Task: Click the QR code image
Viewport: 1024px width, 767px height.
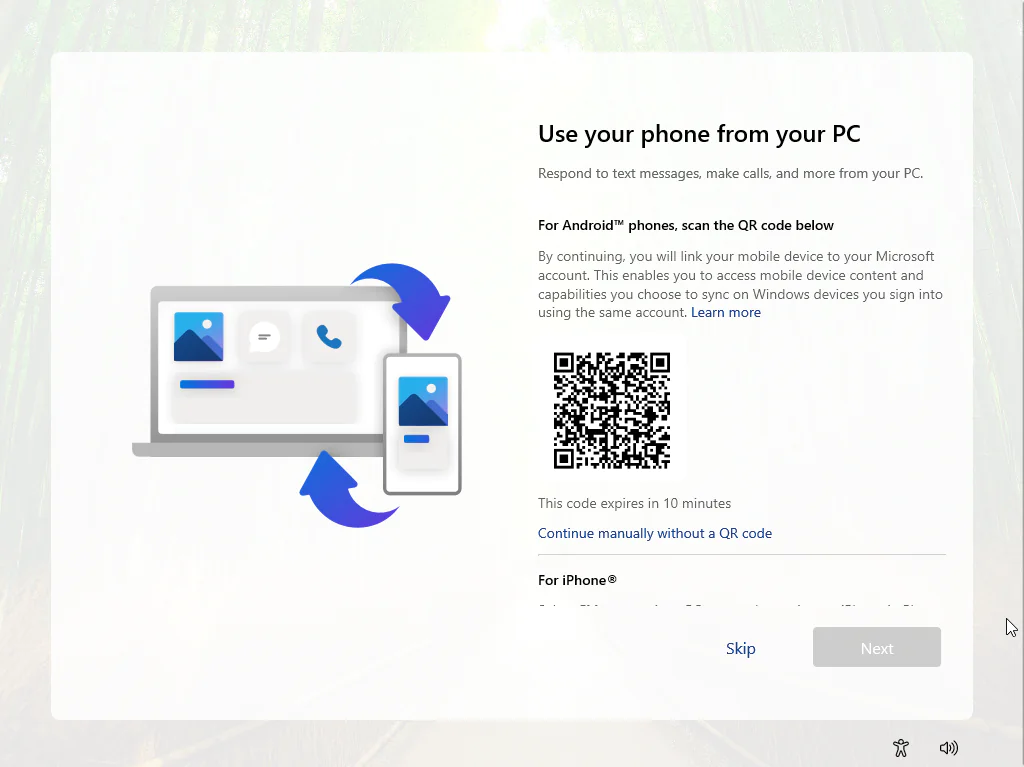Action: (x=612, y=411)
